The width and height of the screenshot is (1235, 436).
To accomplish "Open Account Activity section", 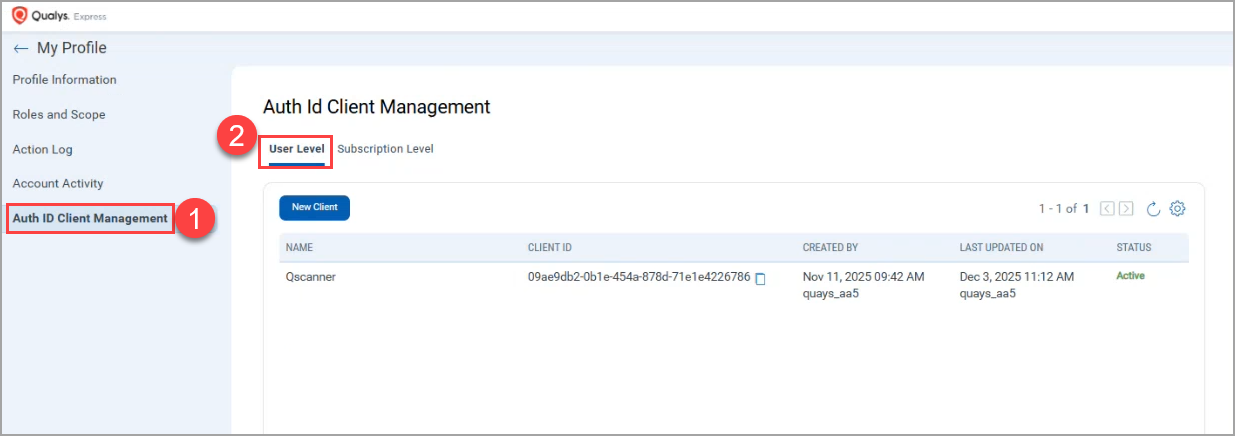I will 58,184.
